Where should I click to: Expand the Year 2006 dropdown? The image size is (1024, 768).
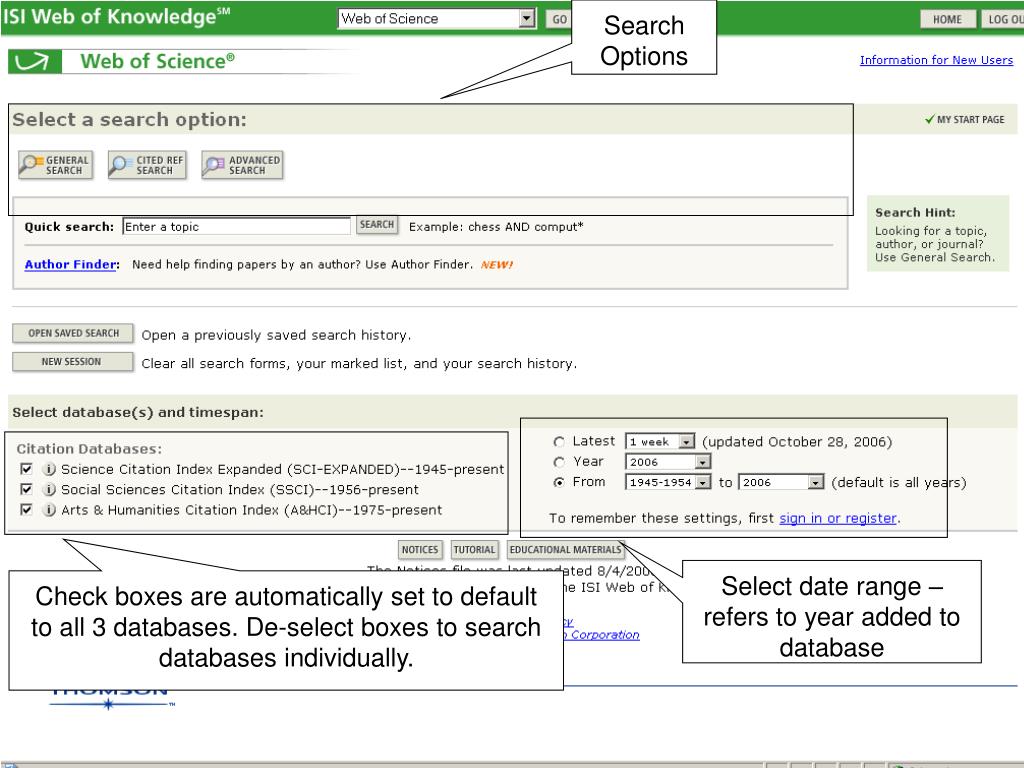[x=703, y=462]
